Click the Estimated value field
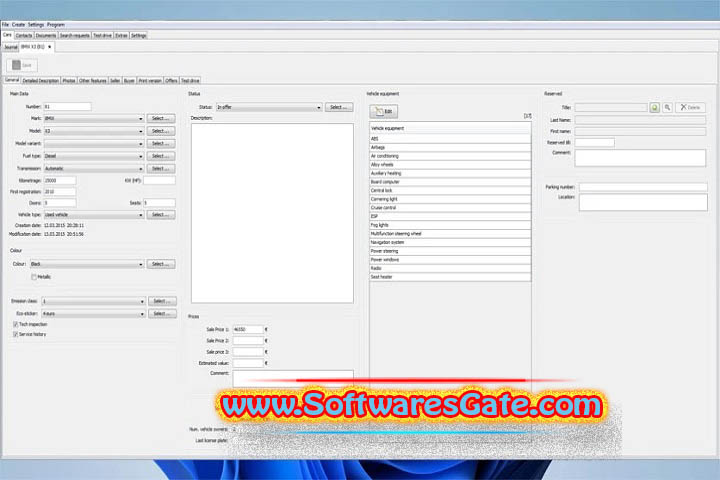Screen dimensions: 720x480 pyautogui.click(x=248, y=363)
